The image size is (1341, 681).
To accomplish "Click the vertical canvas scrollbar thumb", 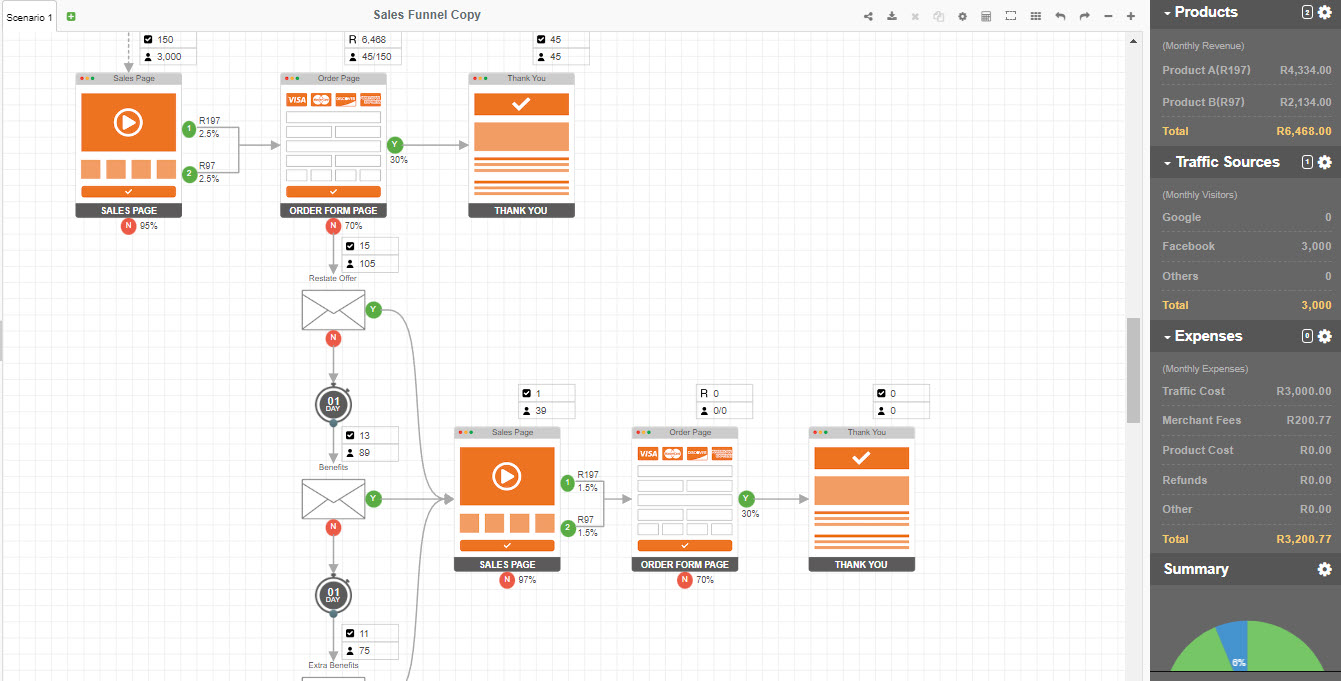I will coord(1133,370).
